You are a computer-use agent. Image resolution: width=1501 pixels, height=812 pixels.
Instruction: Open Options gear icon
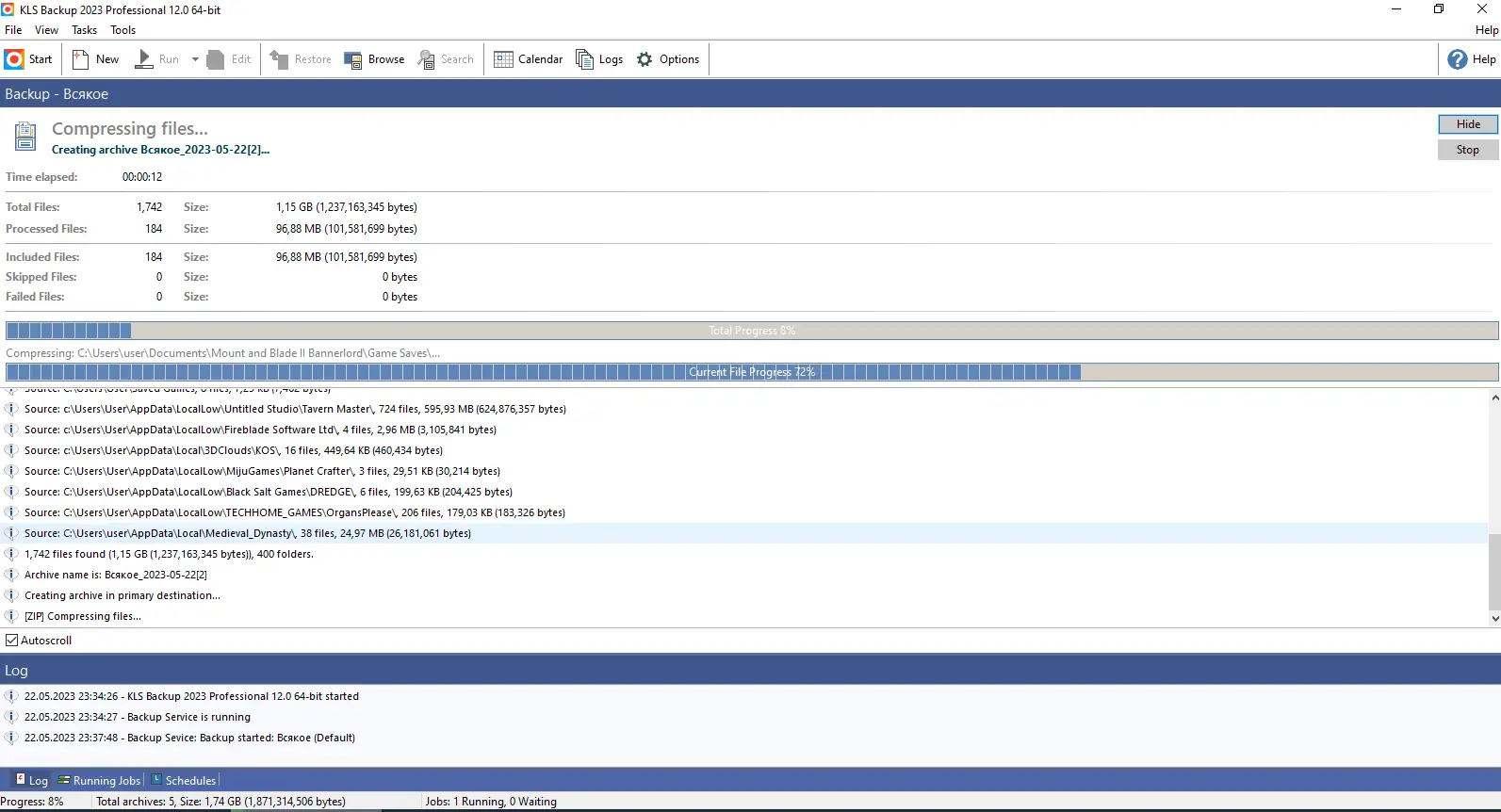[x=644, y=59]
